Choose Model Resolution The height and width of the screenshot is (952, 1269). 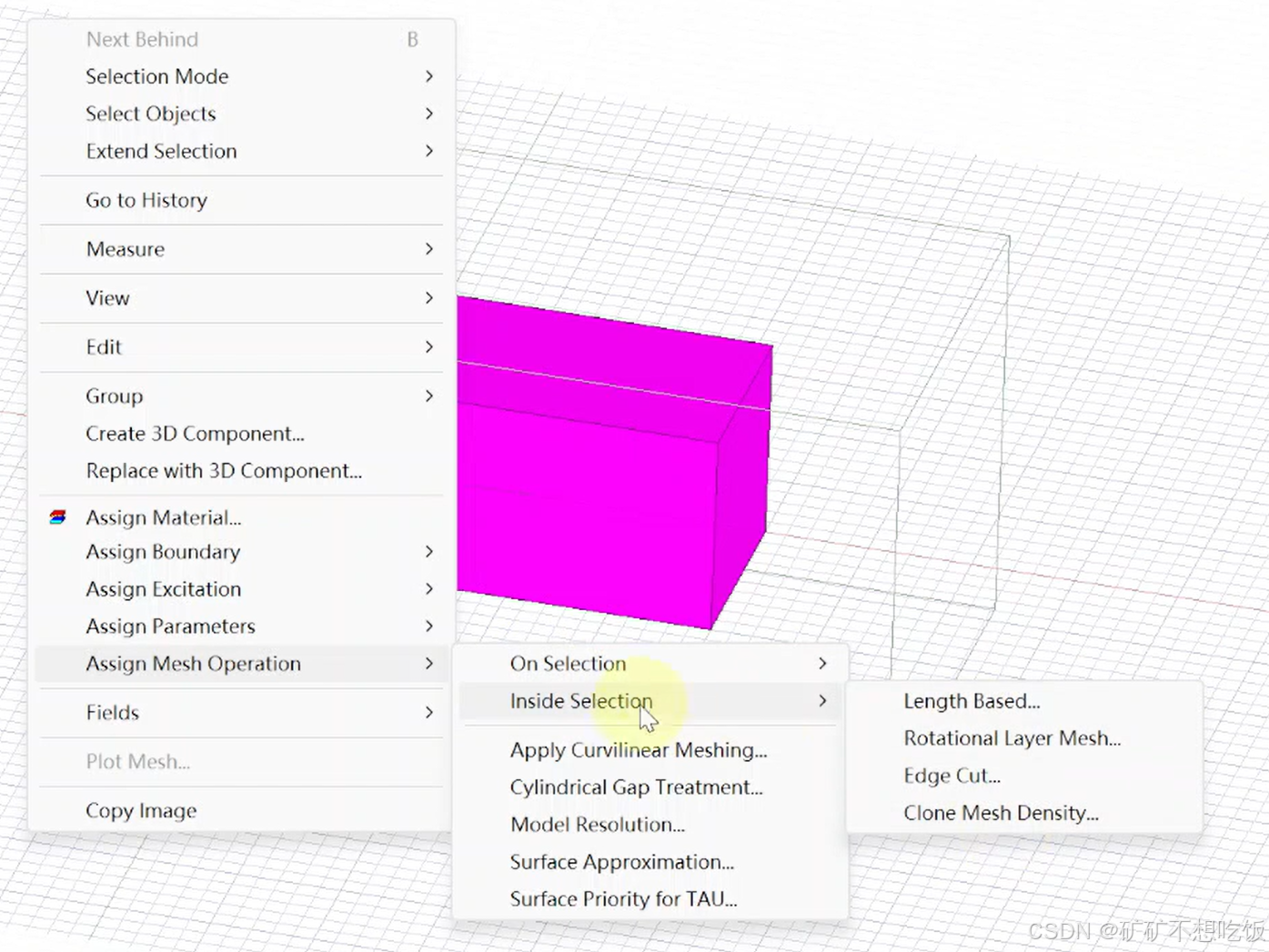(650, 825)
